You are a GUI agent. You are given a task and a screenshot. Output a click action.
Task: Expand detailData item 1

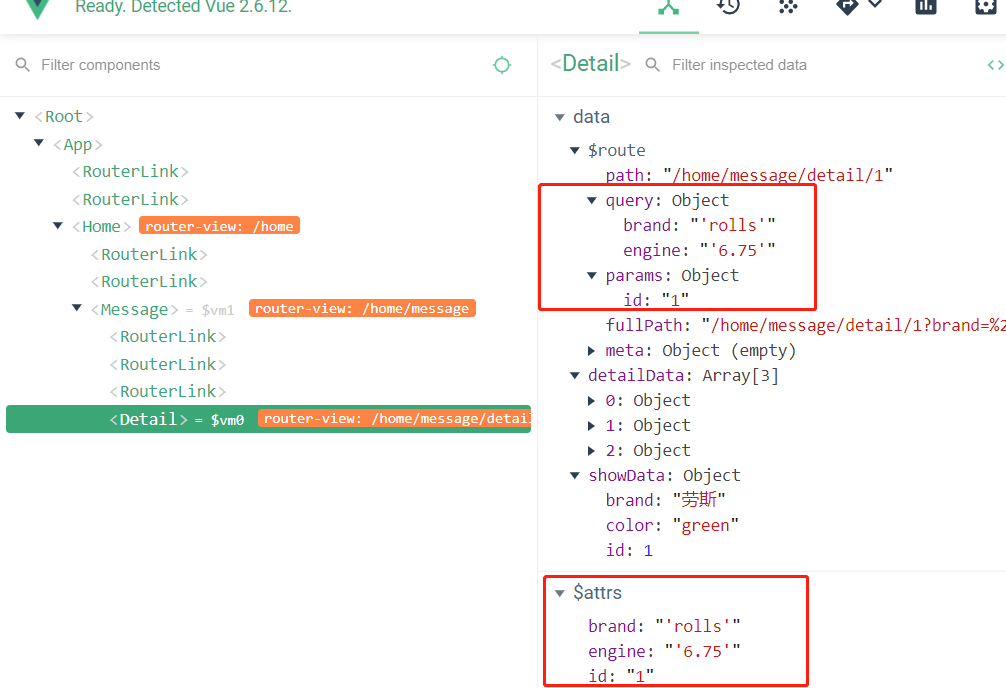click(592, 426)
